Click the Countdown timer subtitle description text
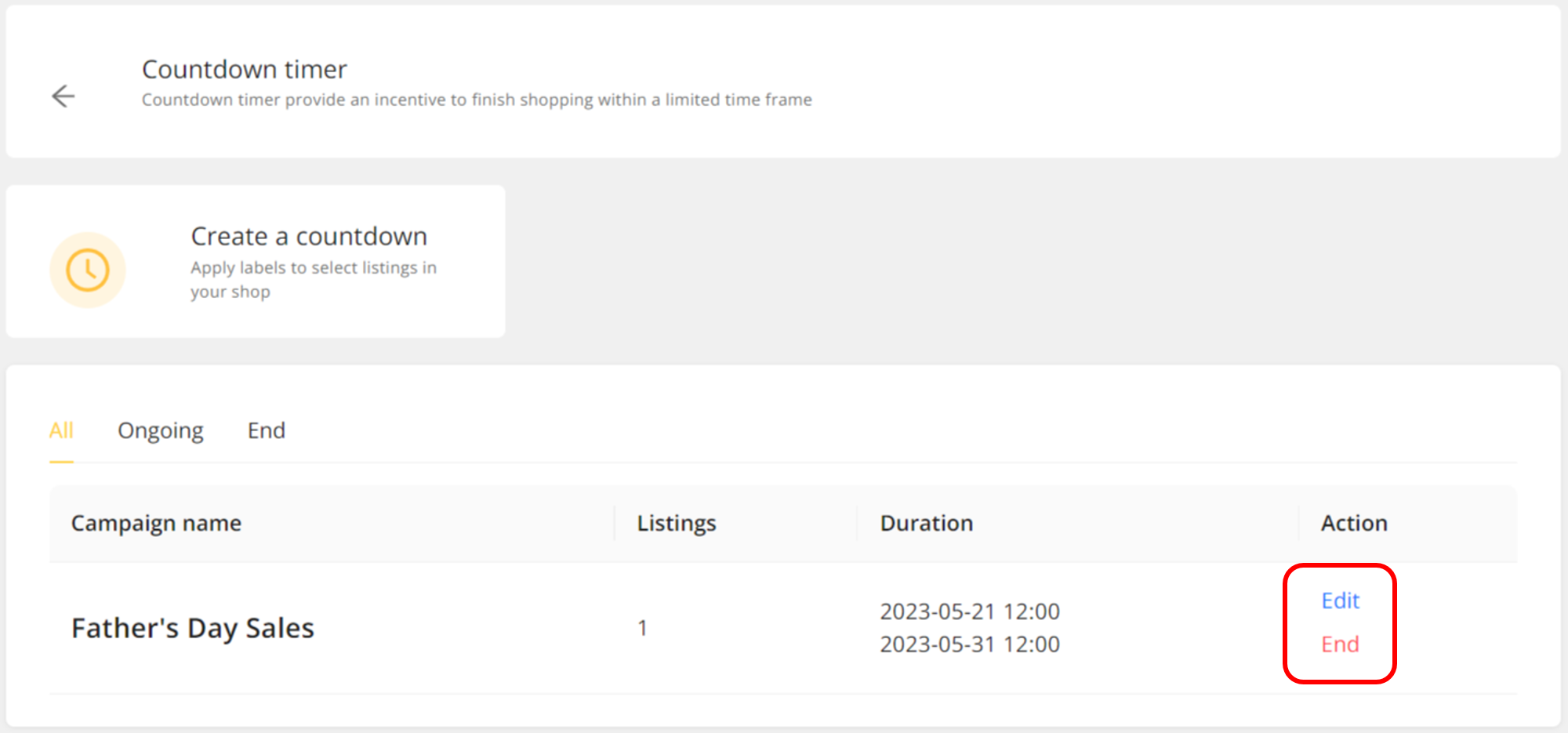Screen dimensions: 1568x733 click(x=477, y=100)
